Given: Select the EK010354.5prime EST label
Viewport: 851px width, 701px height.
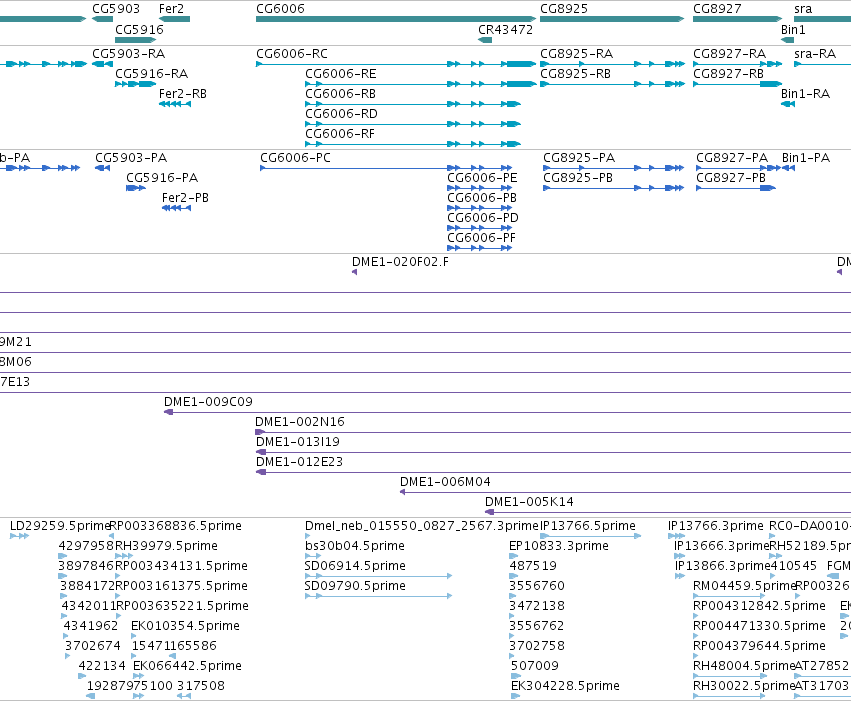Looking at the screenshot, I should tap(185, 627).
